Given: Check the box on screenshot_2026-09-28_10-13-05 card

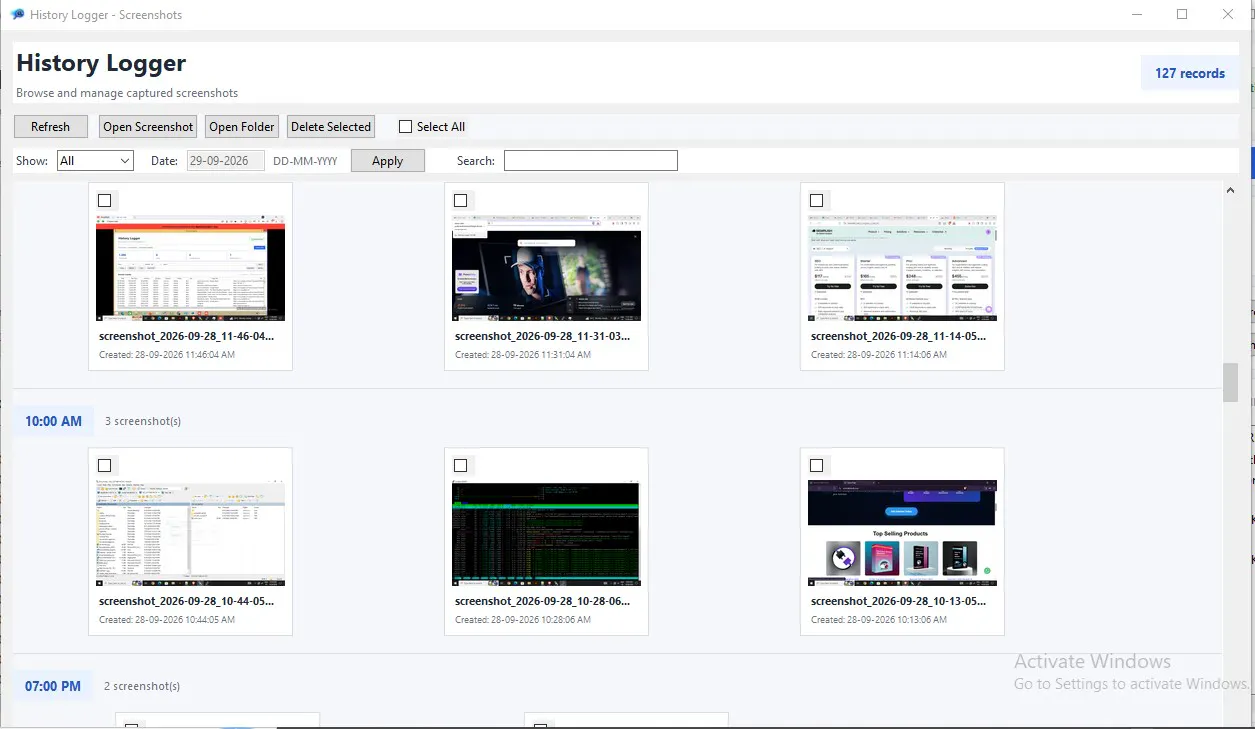Looking at the screenshot, I should point(816,465).
